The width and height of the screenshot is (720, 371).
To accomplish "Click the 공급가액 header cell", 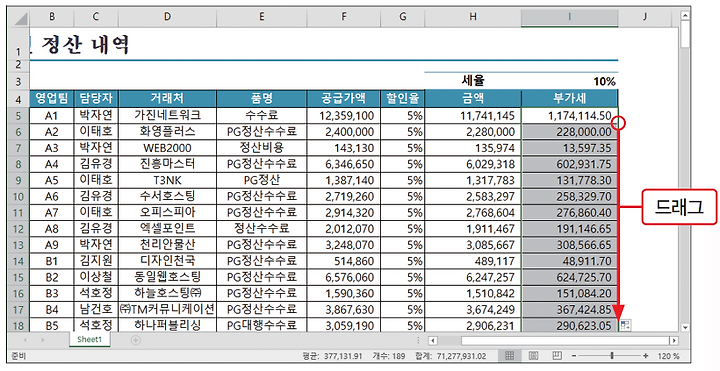I will coord(344,98).
